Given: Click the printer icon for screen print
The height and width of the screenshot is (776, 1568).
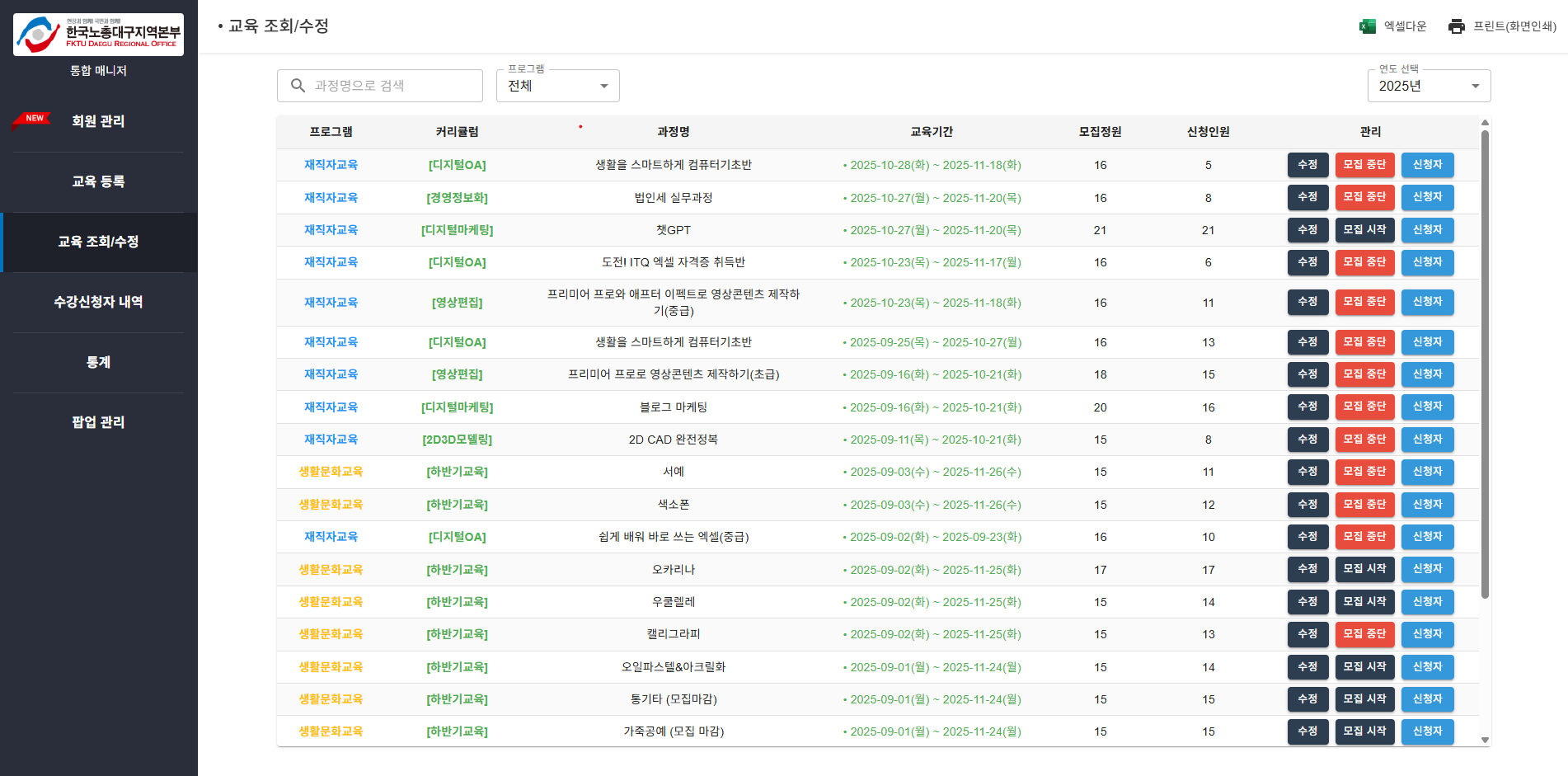Looking at the screenshot, I should tap(1456, 26).
